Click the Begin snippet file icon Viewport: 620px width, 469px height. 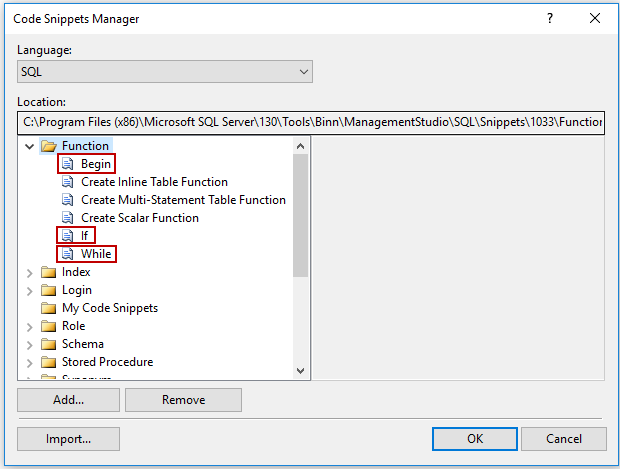pyautogui.click(x=68, y=164)
